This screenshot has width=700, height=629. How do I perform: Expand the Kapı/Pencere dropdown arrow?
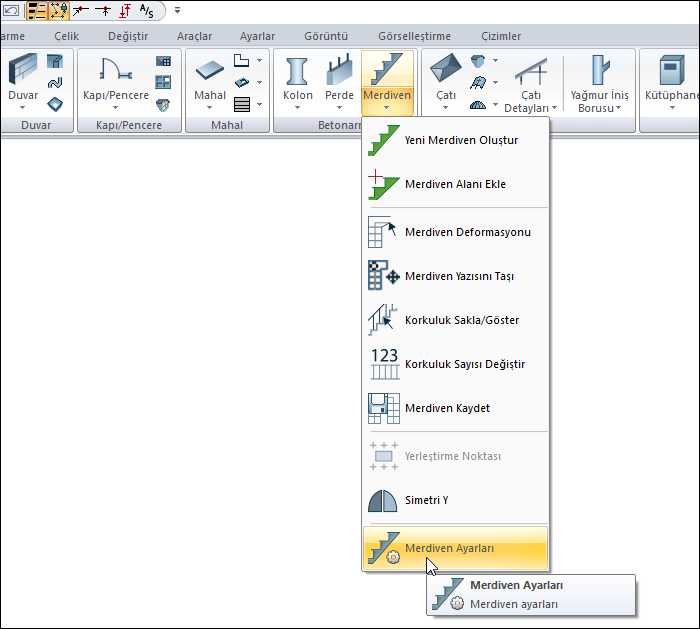pos(116,108)
